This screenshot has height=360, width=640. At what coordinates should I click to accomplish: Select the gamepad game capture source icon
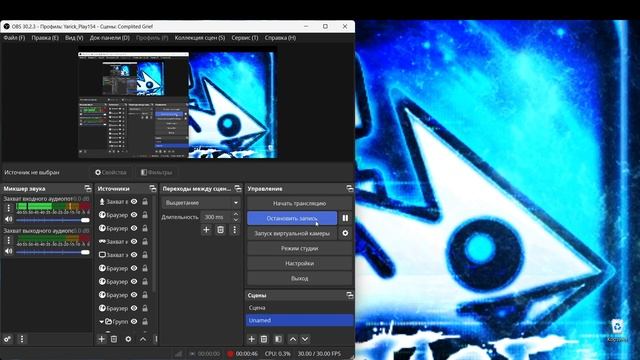(x=102, y=242)
